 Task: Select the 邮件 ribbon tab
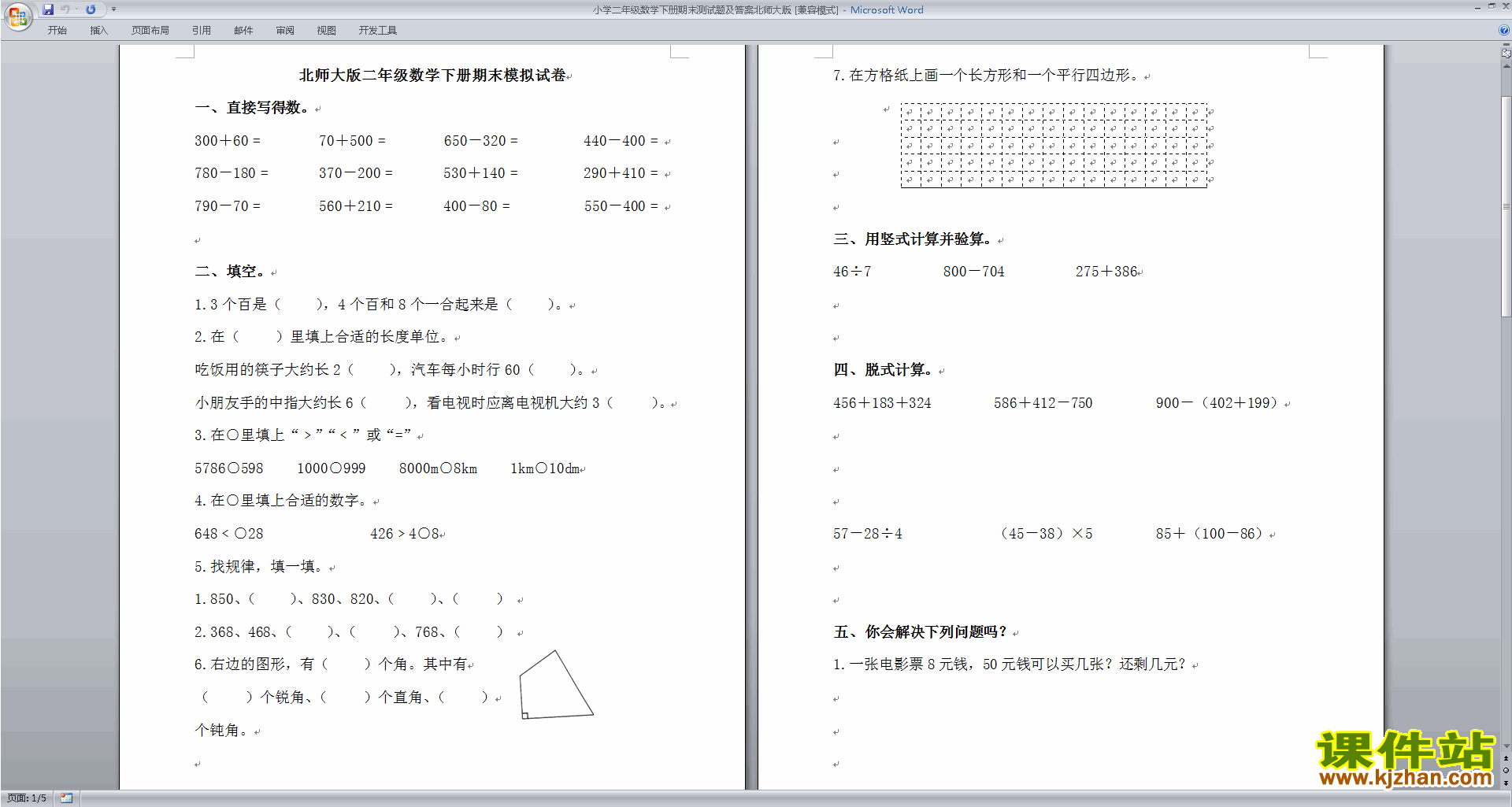pos(243,30)
